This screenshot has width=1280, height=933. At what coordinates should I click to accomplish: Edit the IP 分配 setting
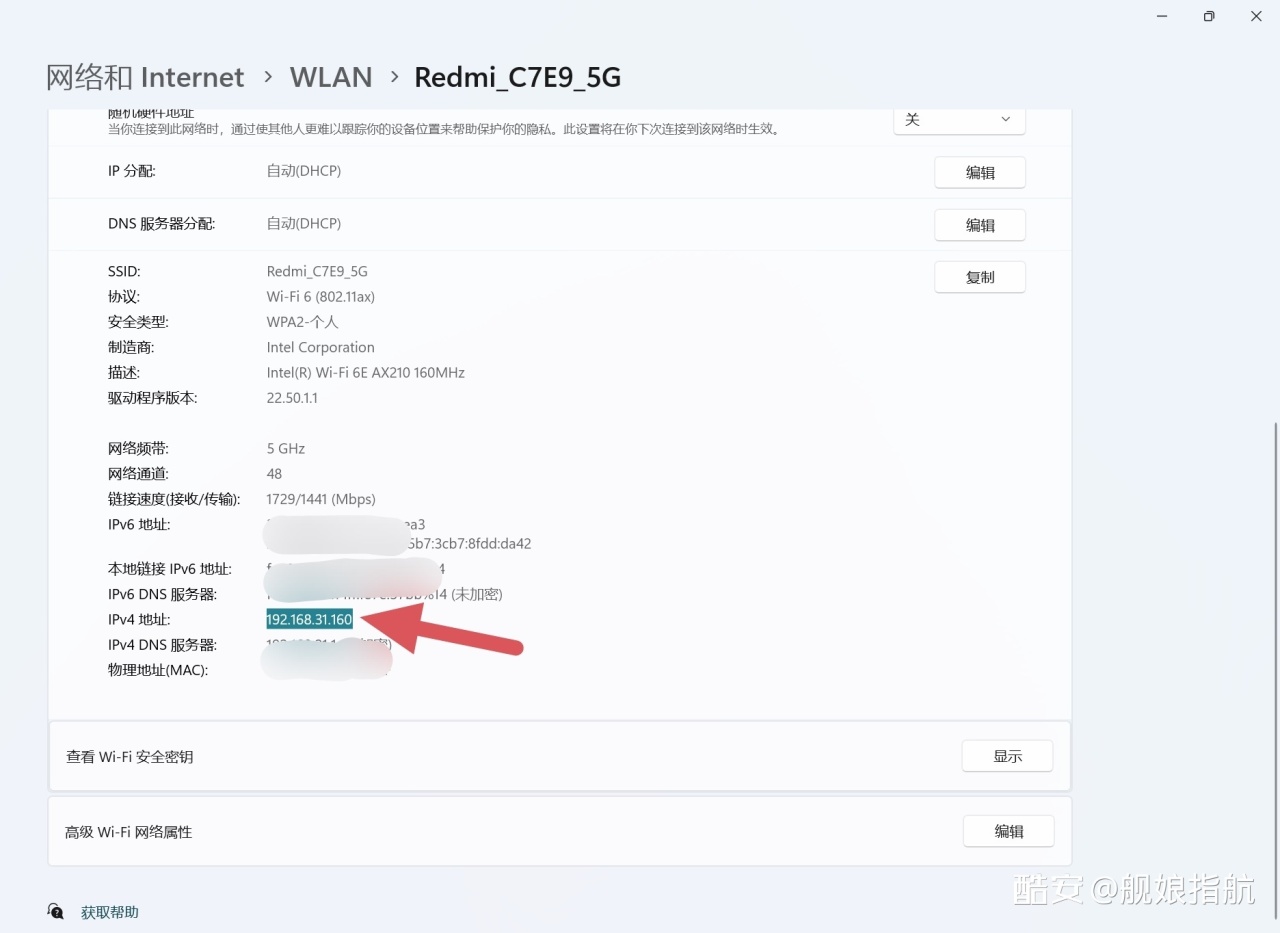[x=979, y=172]
